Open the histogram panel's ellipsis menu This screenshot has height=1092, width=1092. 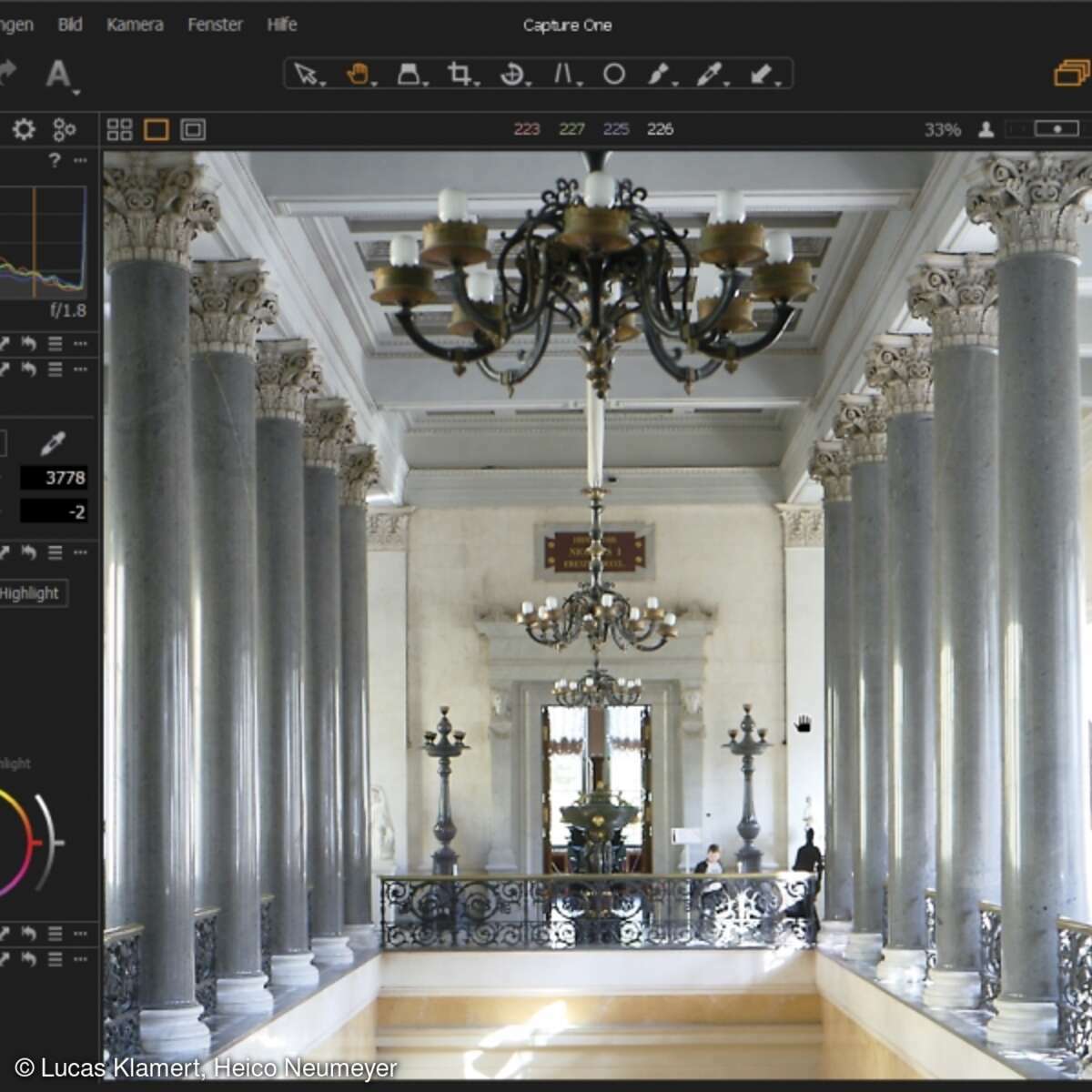point(80,161)
